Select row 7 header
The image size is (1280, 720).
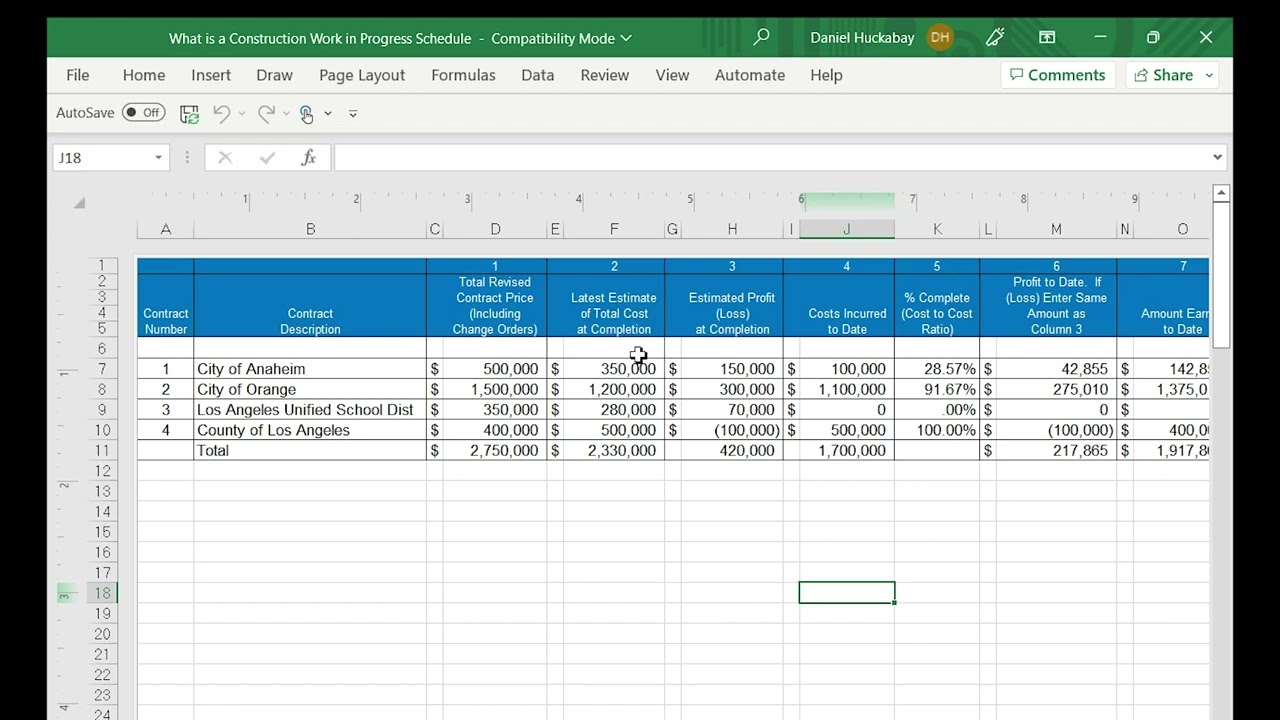coord(102,369)
